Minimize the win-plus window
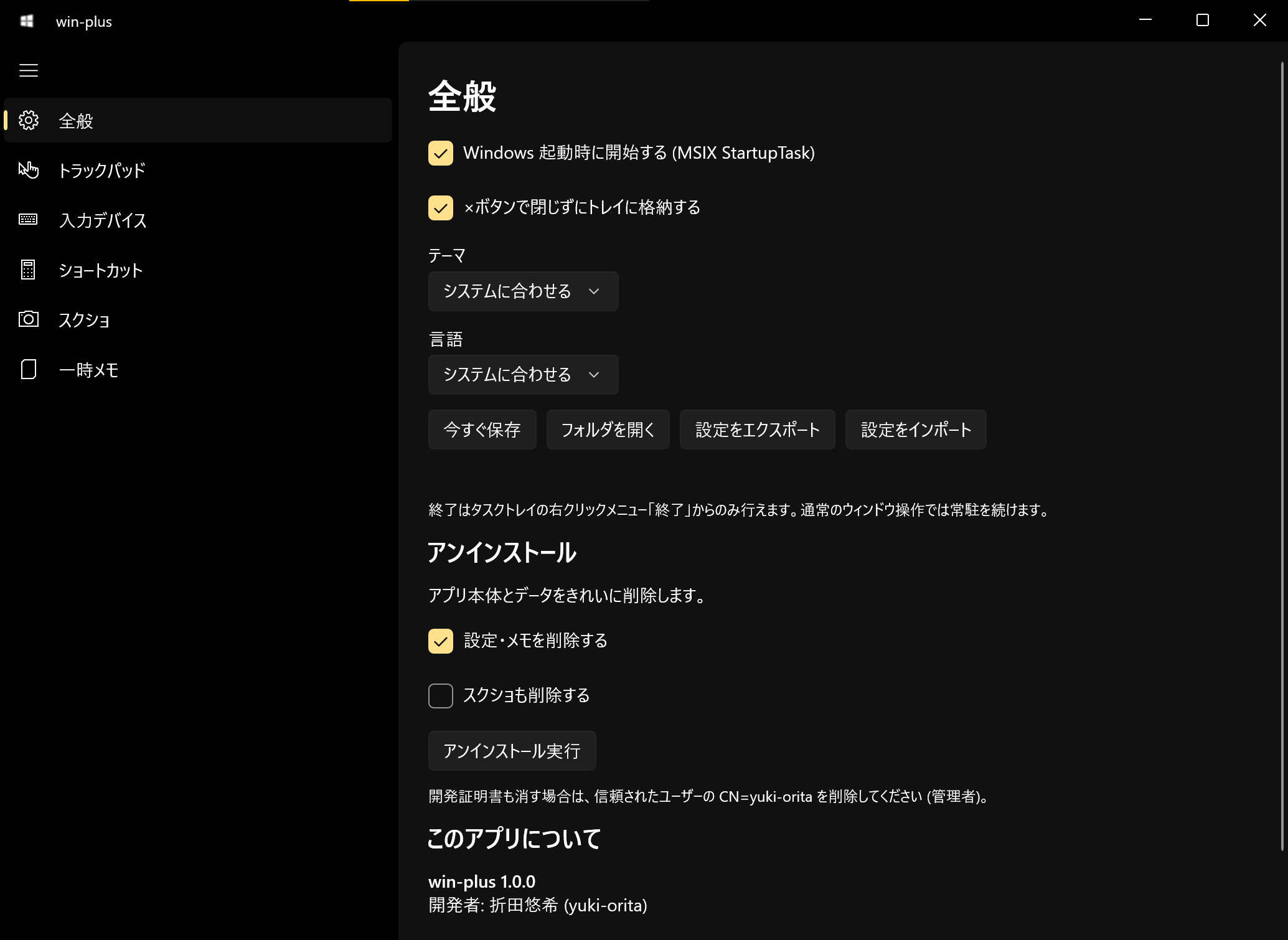 pyautogui.click(x=1145, y=21)
